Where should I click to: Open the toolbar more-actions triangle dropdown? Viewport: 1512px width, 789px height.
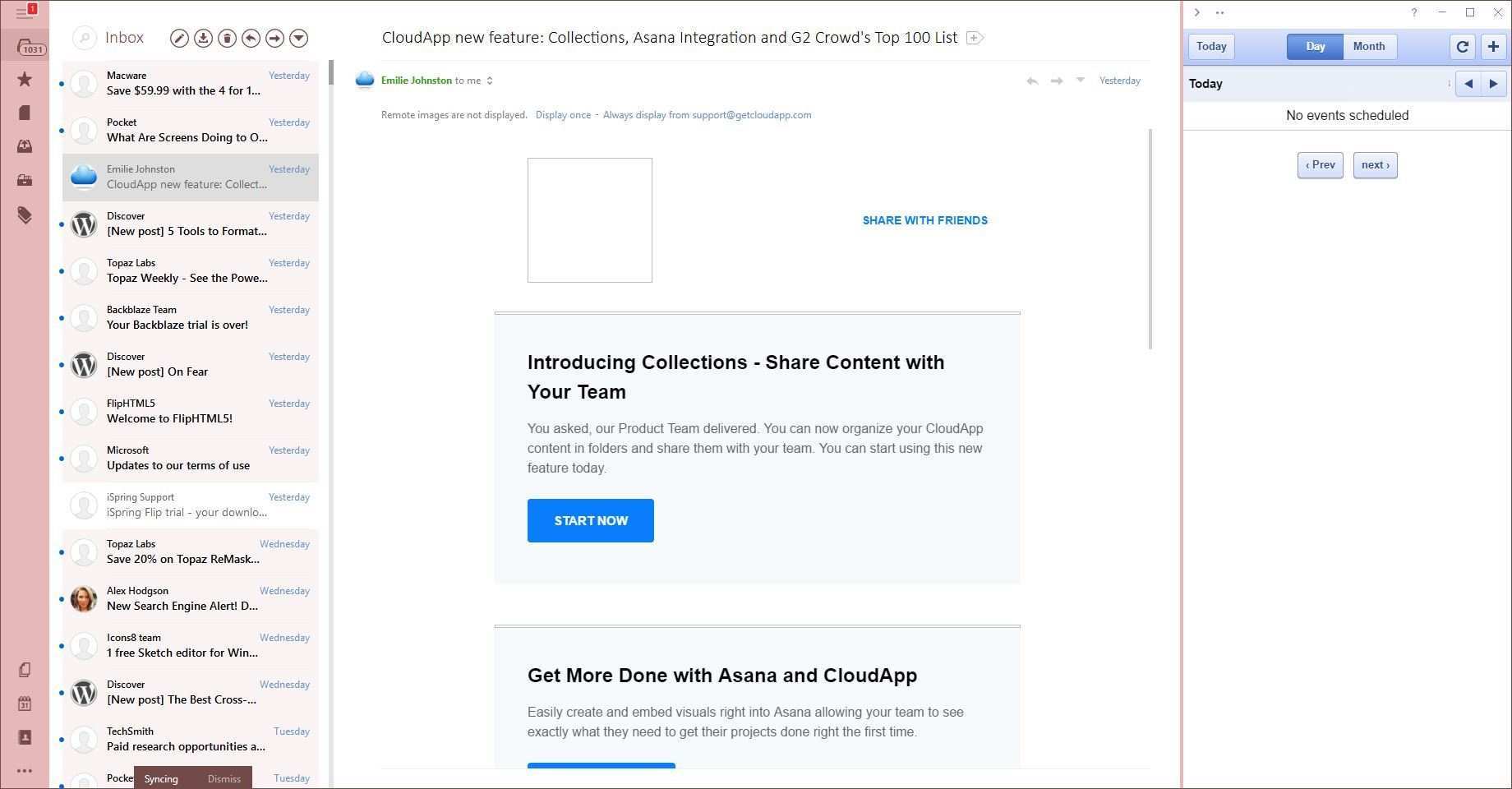coord(299,38)
